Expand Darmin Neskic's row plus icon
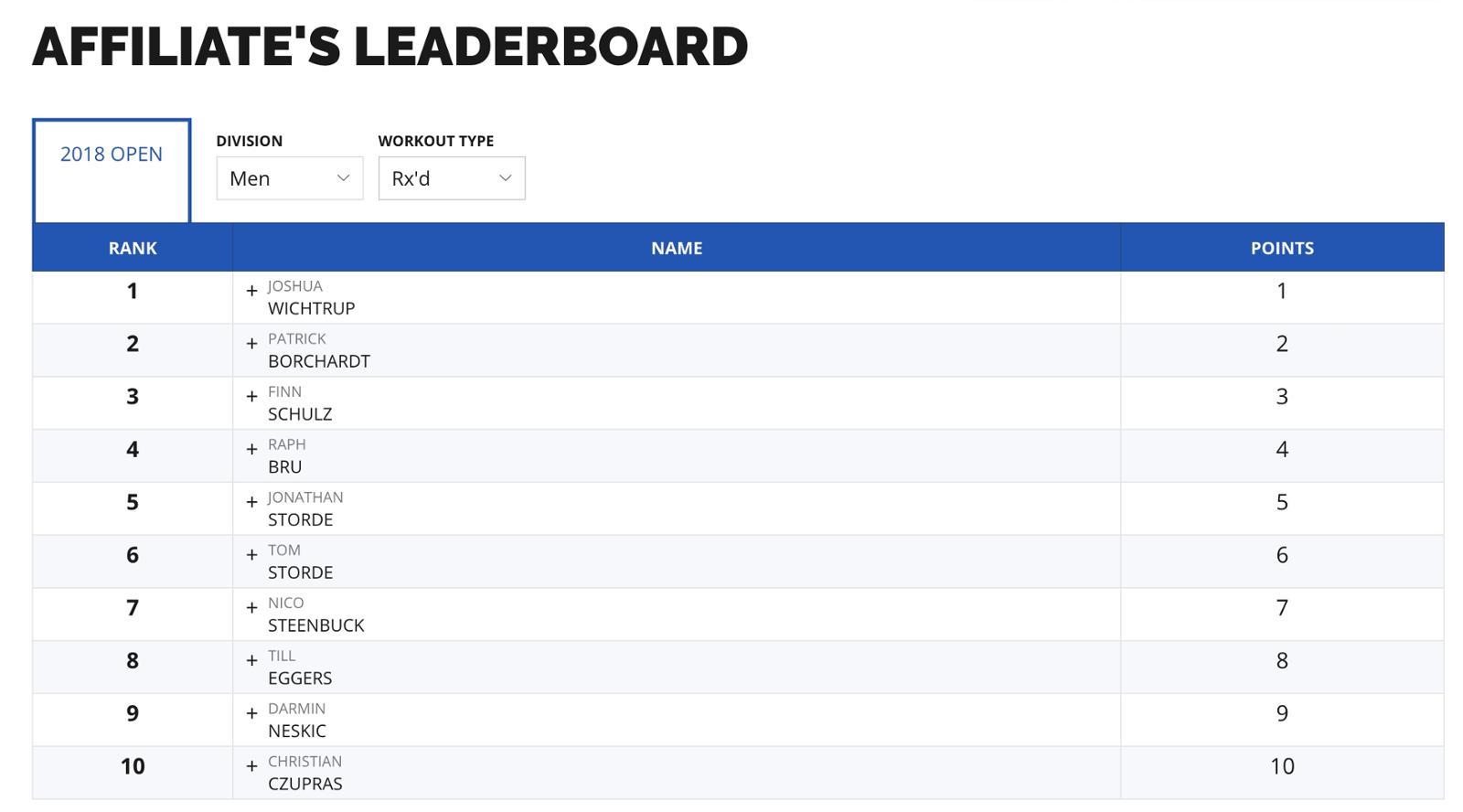The height and width of the screenshot is (812, 1463). pyautogui.click(x=251, y=714)
